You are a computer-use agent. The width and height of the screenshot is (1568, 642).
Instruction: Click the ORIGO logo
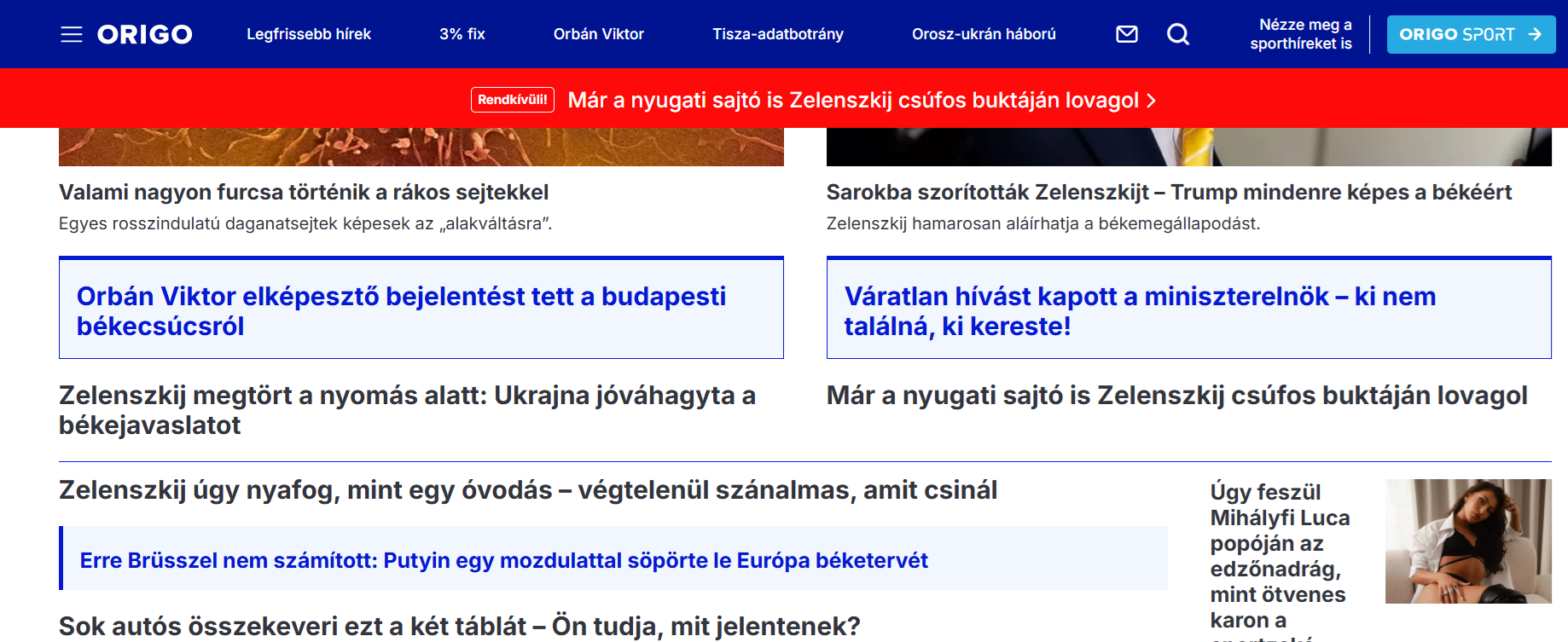coord(144,34)
